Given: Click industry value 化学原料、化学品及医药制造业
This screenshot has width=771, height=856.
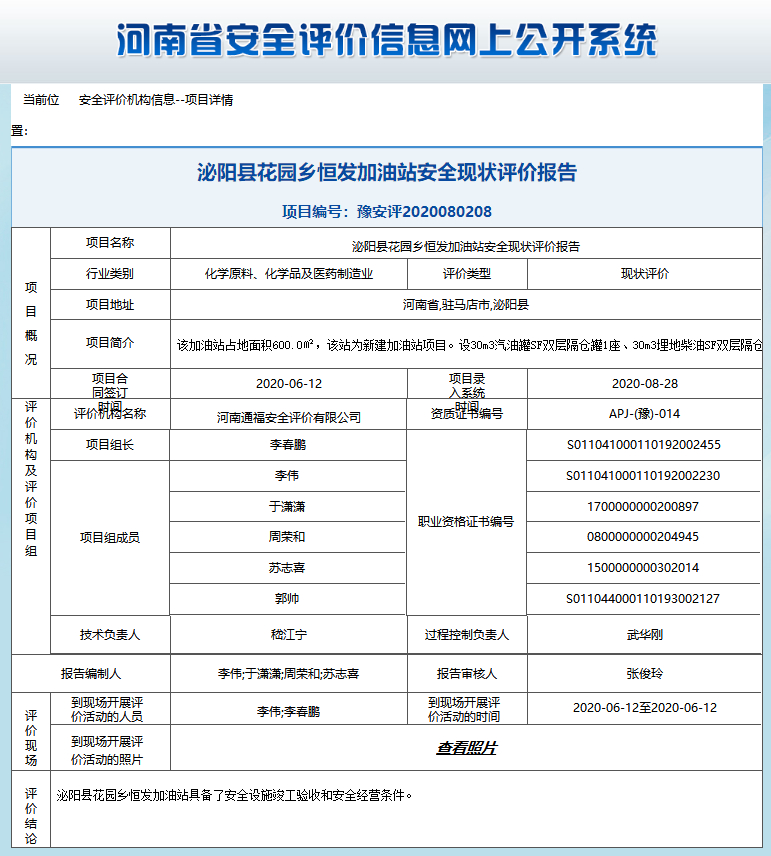Looking at the screenshot, I should [x=289, y=274].
